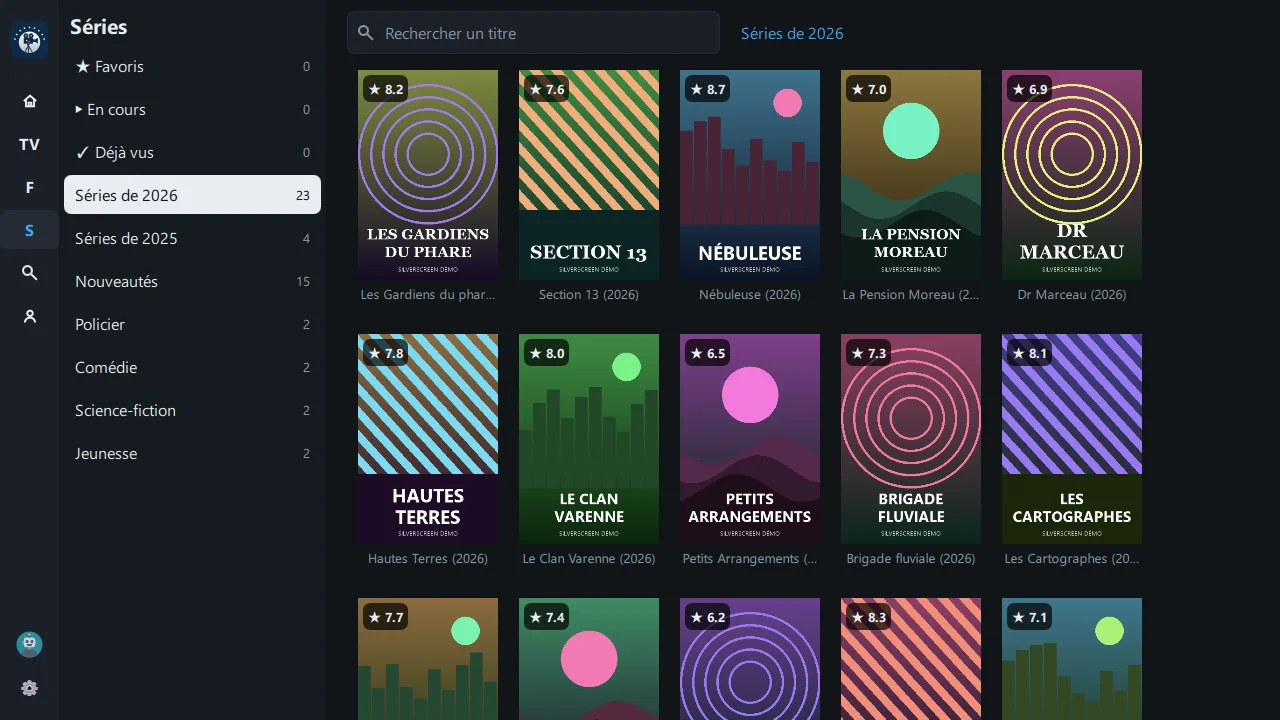Open the Comédie genre
Viewport: 1280px width, 720px height.
(x=192, y=367)
